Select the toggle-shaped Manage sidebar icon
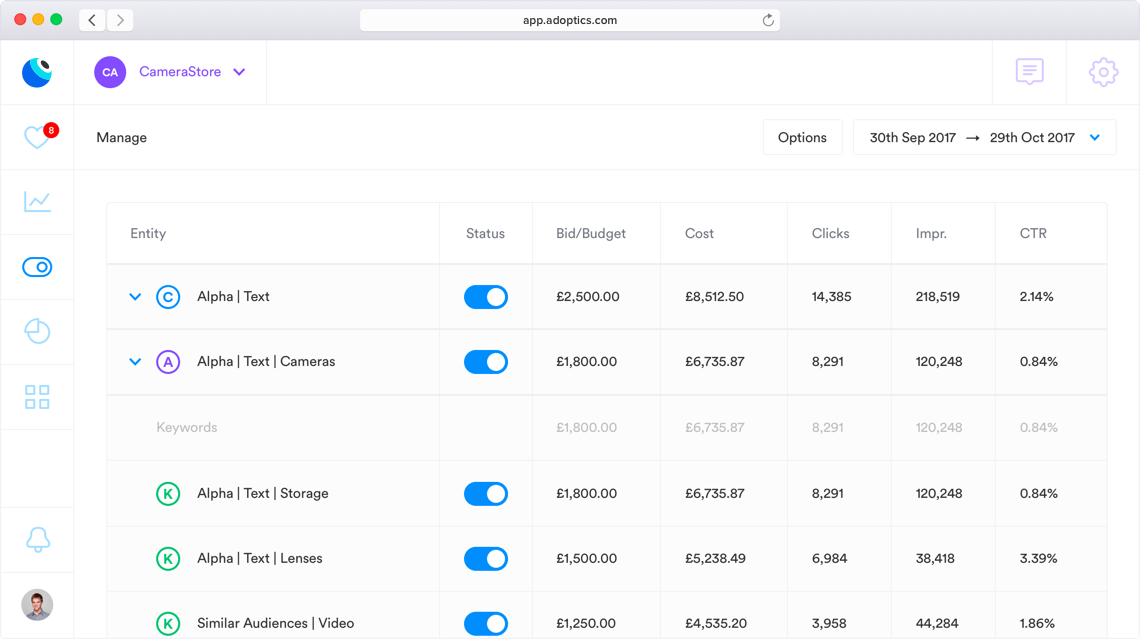Viewport: 1140px width, 639px height. click(37, 267)
